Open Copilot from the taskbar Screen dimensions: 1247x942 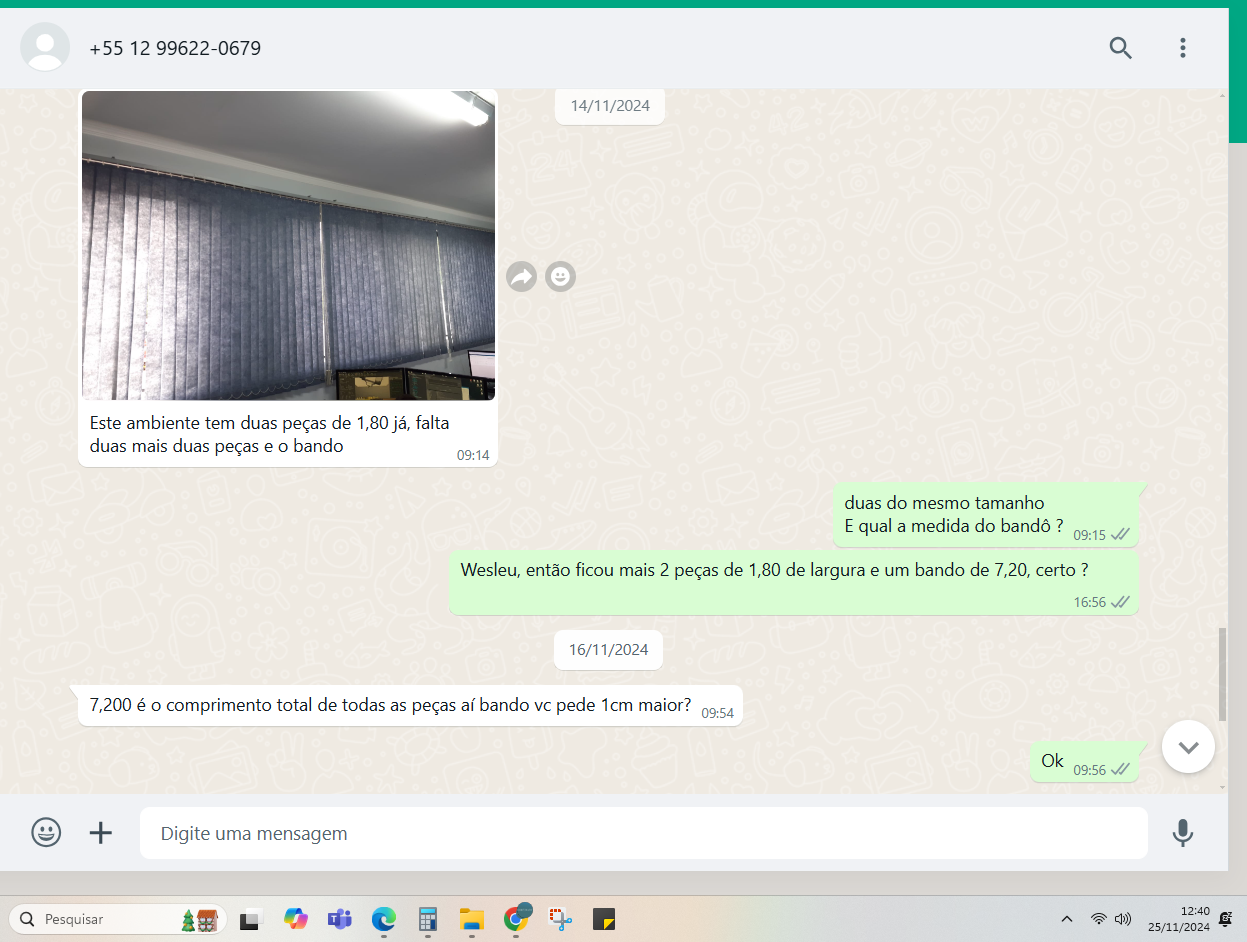296,918
